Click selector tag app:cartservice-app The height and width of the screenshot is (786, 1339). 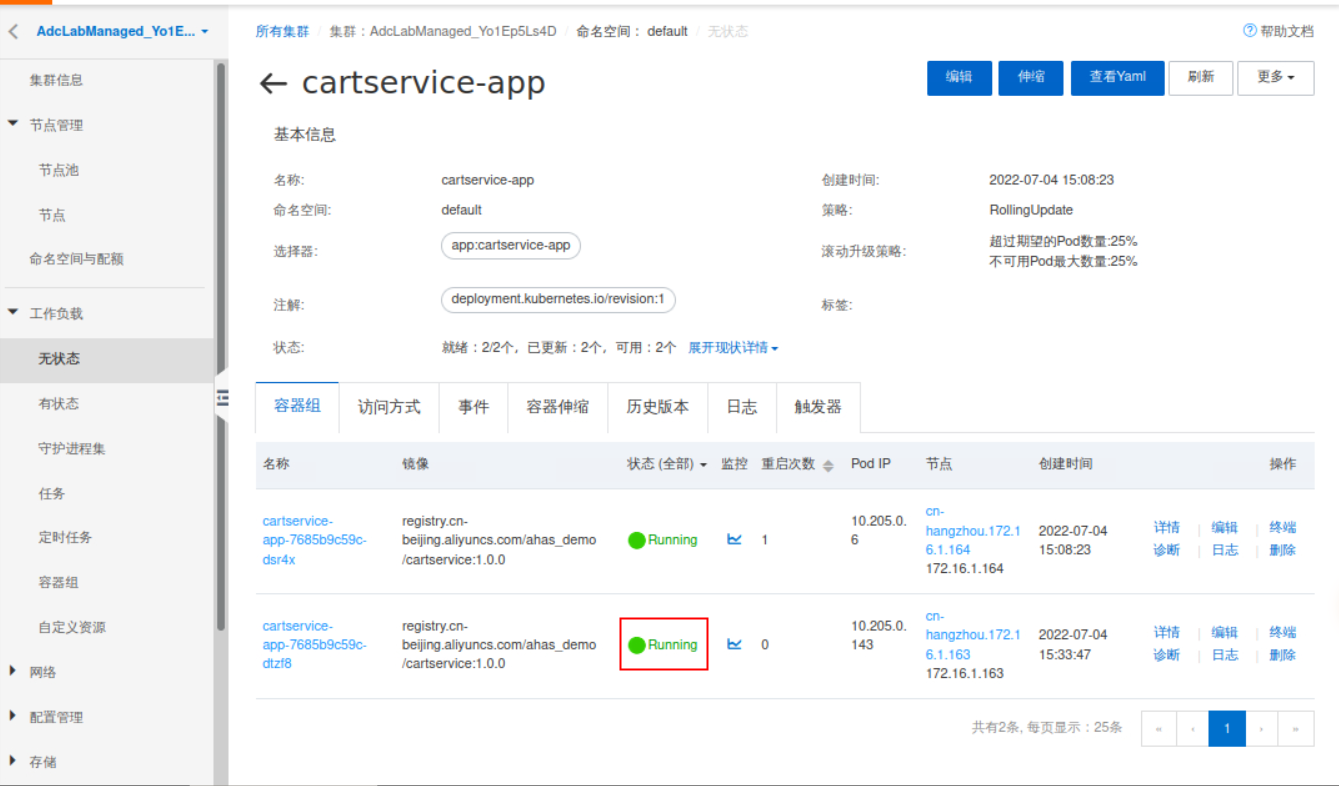click(510, 246)
